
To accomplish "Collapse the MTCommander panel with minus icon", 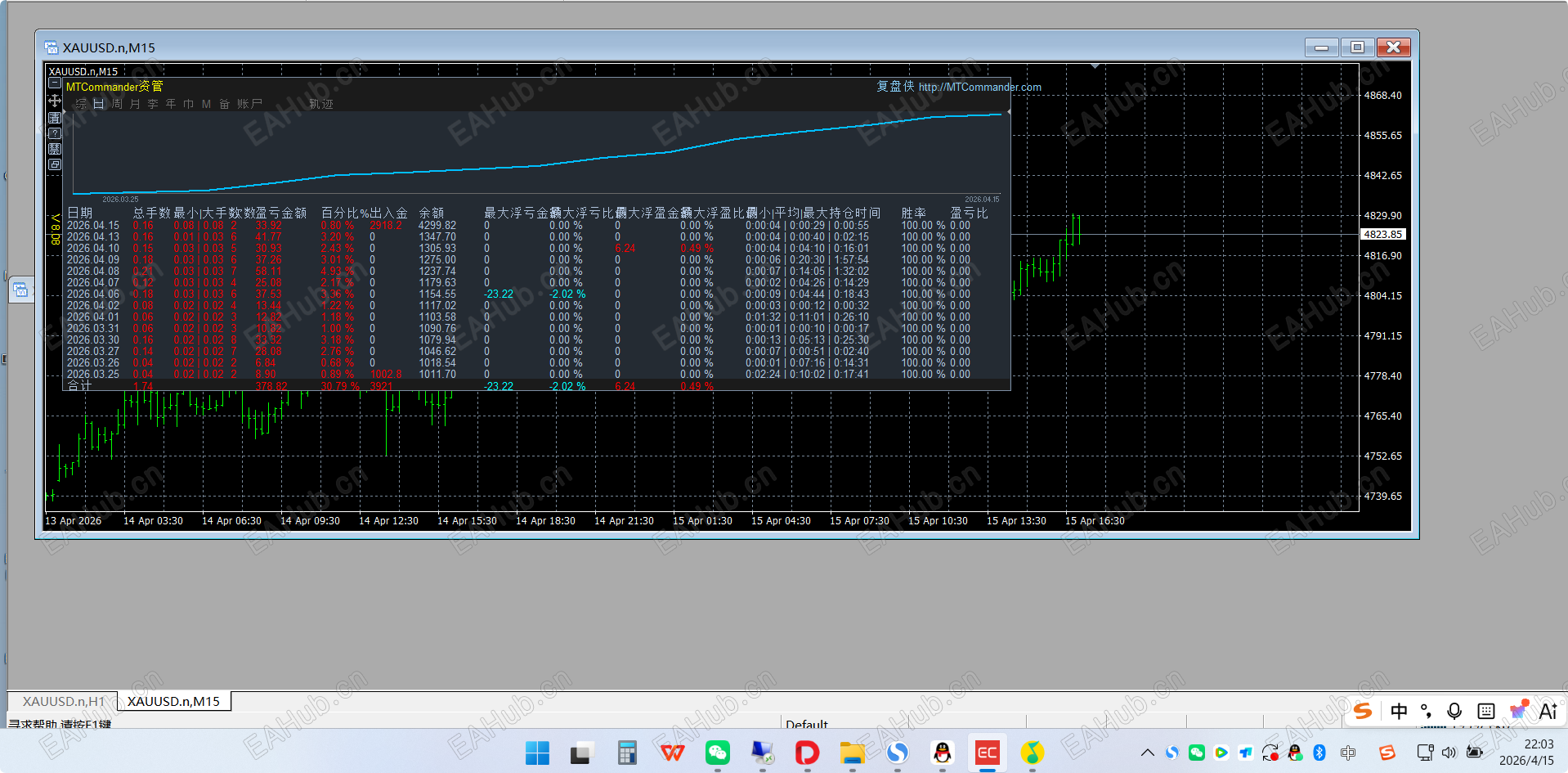I will point(55,83).
